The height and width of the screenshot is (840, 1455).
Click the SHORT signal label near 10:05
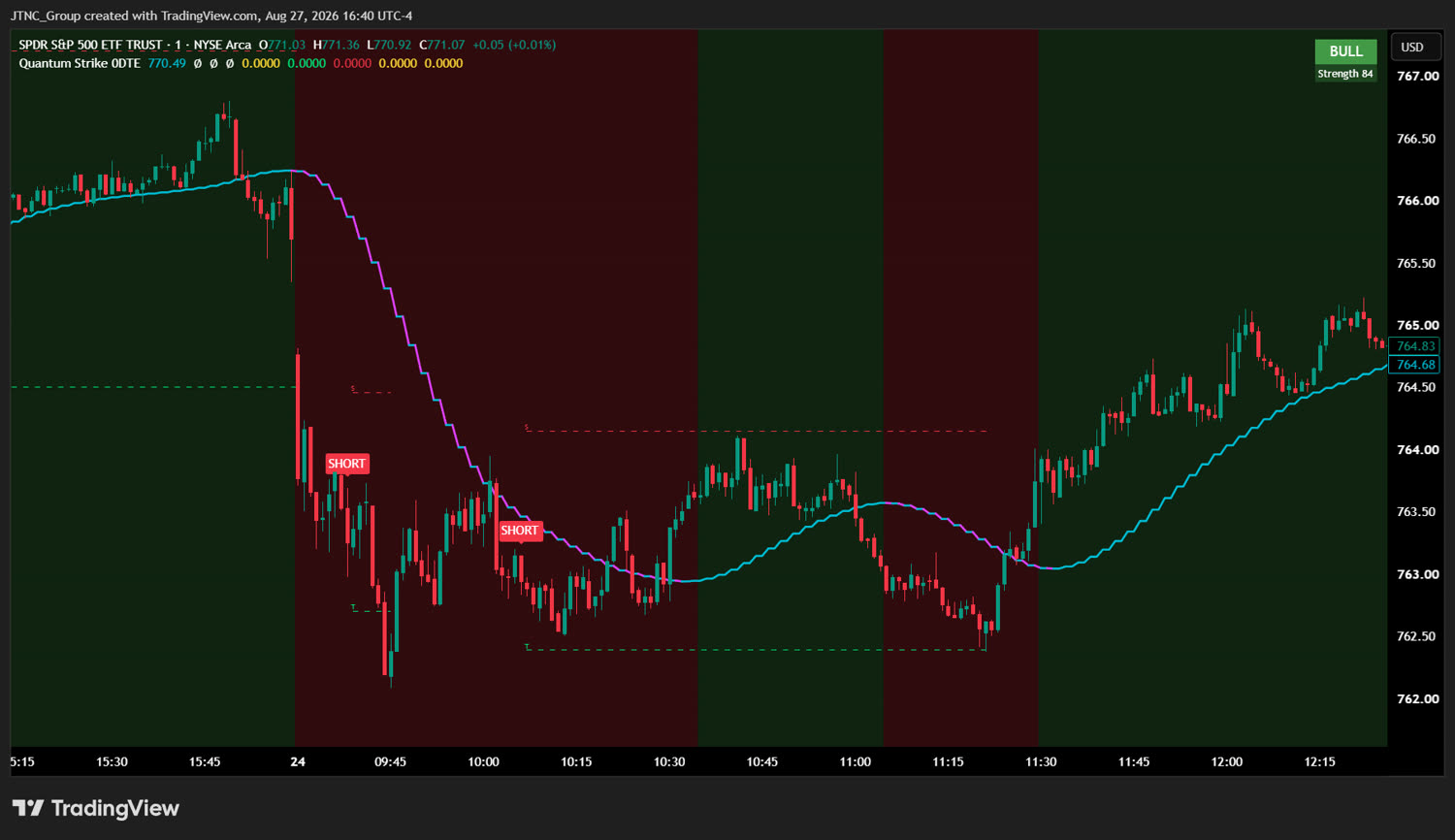tap(519, 531)
